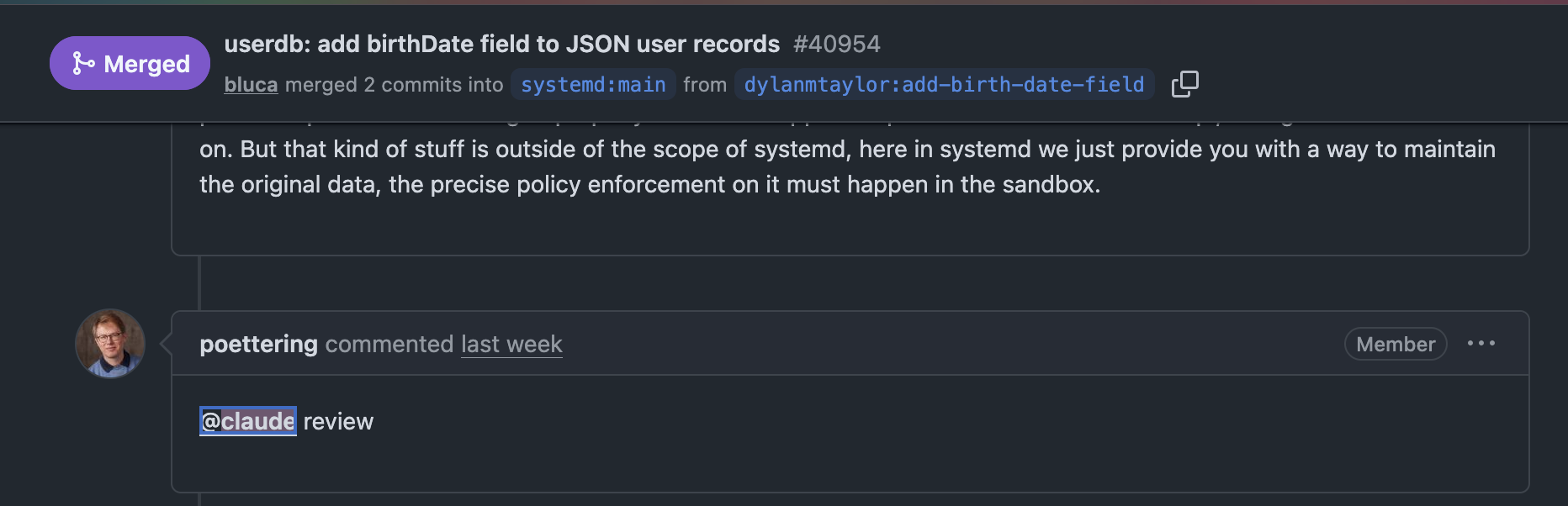Click the Member badge on the comment
Image resolution: width=1568 pixels, height=506 pixels.
[1395, 344]
